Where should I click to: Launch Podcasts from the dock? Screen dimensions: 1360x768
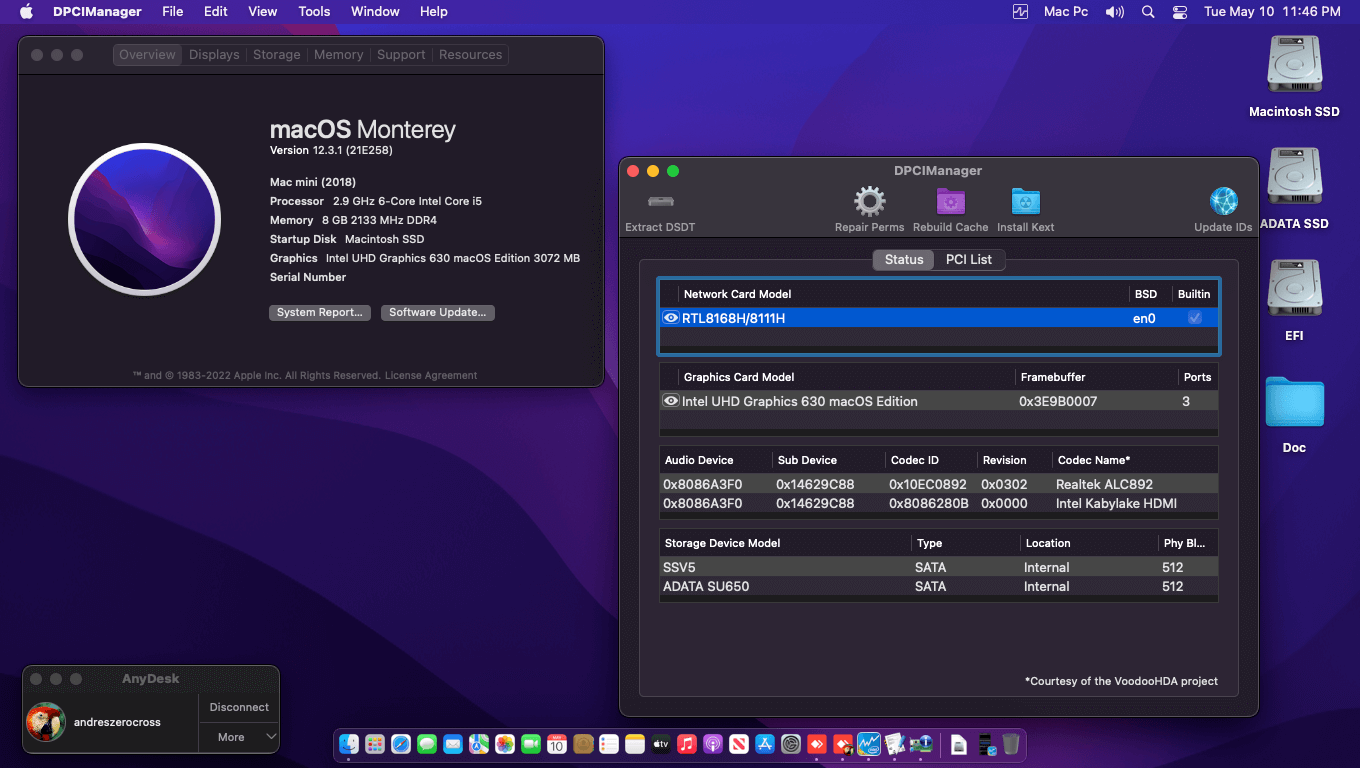tap(712, 744)
